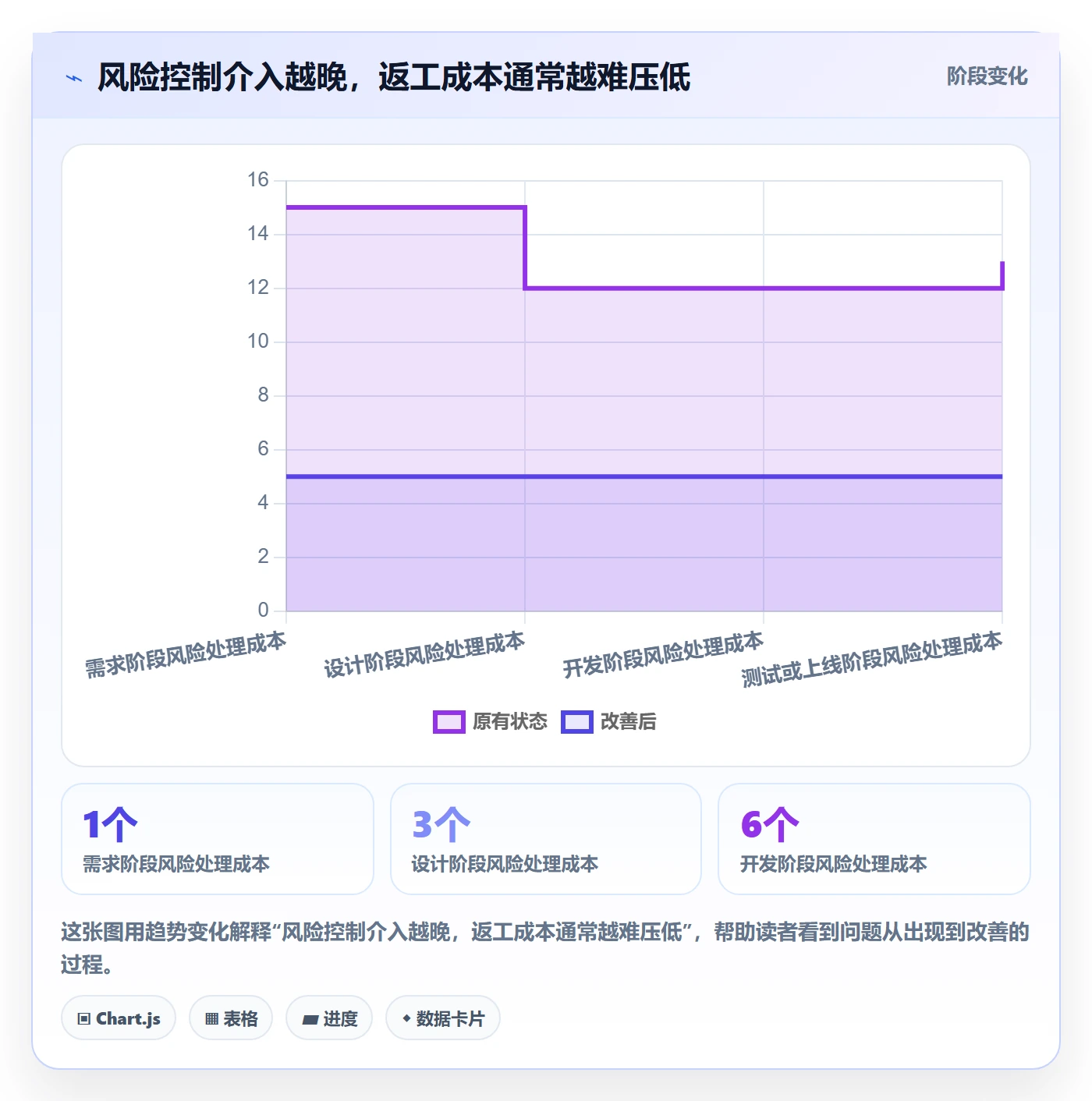Image resolution: width=1092 pixels, height=1101 pixels.
Task: Open the 1个 需求阶段风险处理成本 card
Action: coord(218,839)
